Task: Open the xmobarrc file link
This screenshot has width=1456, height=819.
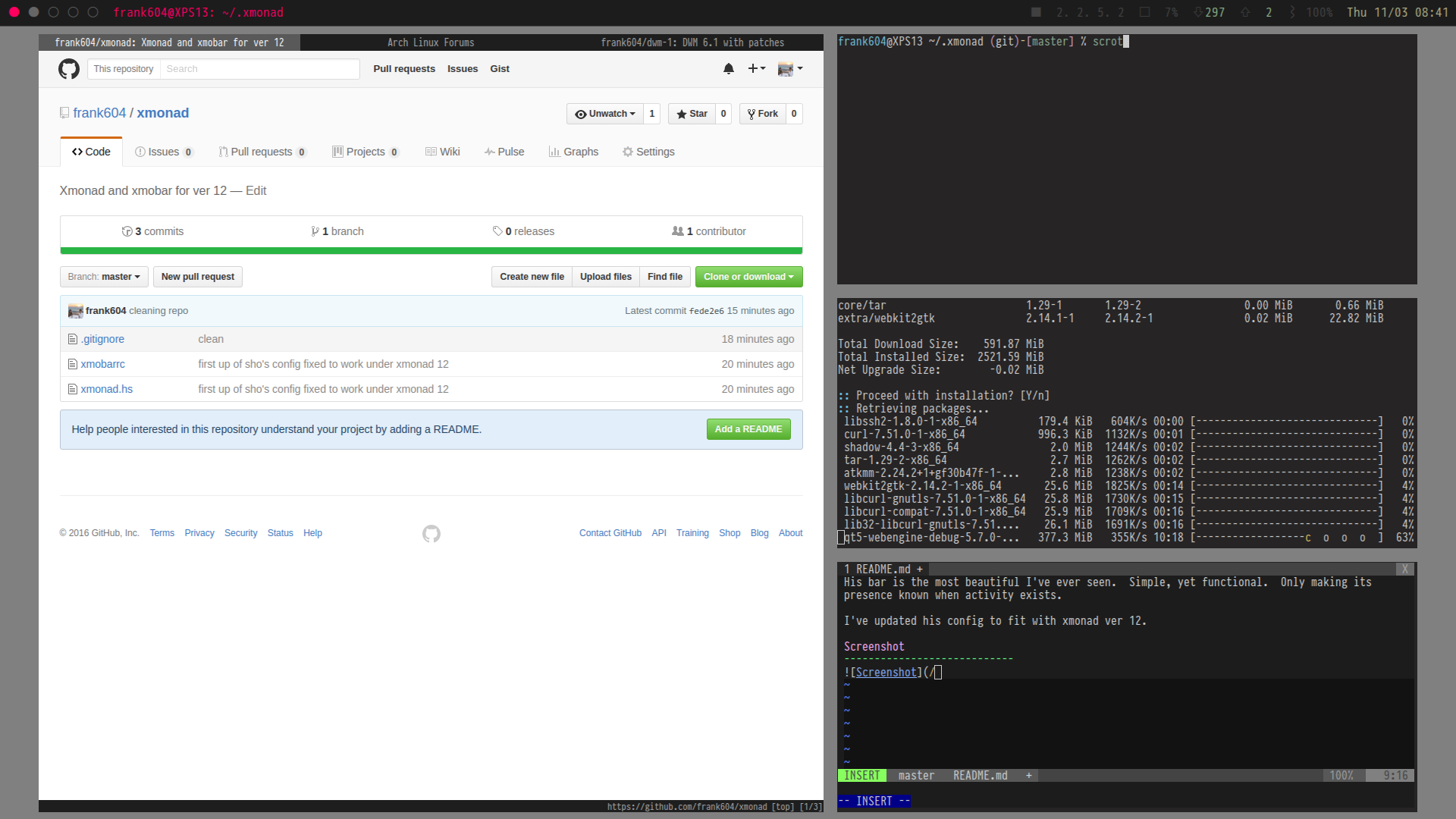Action: [x=102, y=365]
